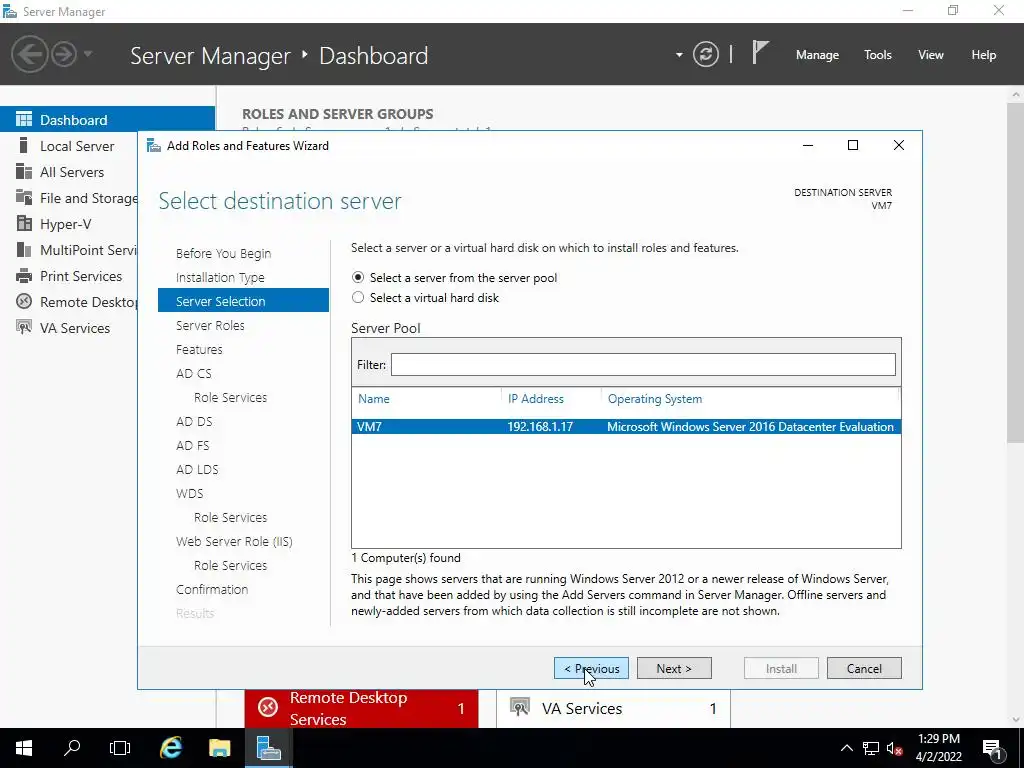Go to the Web Server Role (IIS) step

[234, 541]
